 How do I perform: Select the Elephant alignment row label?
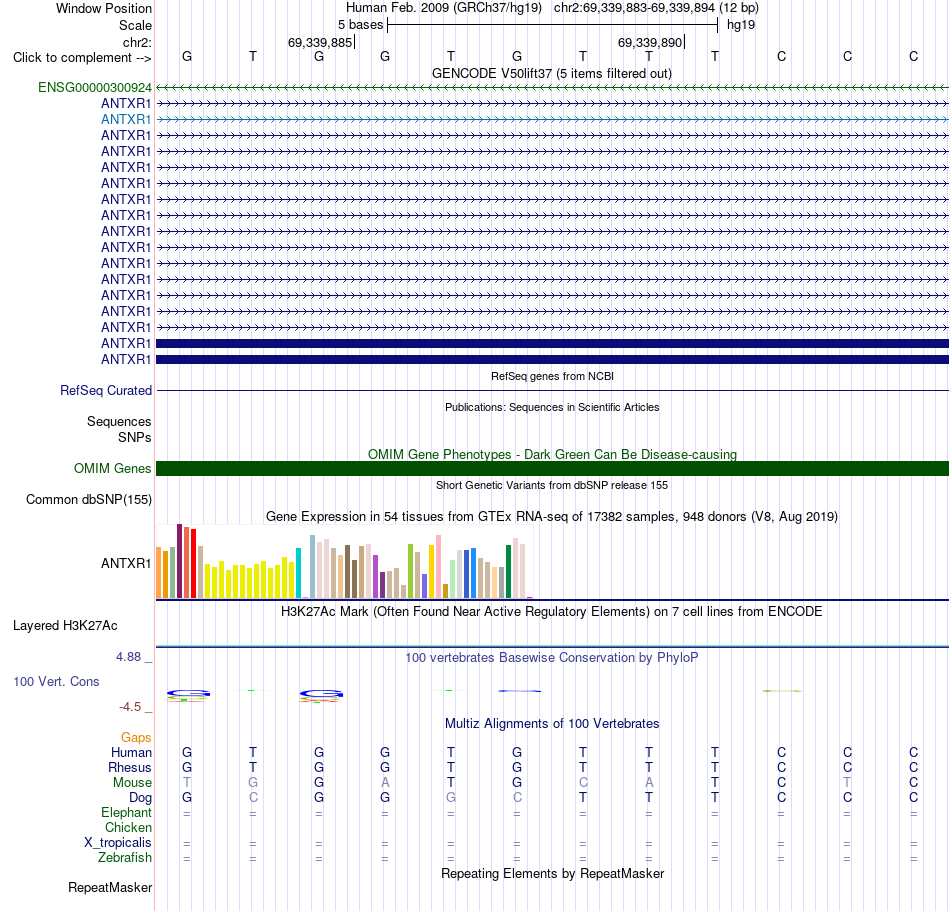(x=126, y=812)
